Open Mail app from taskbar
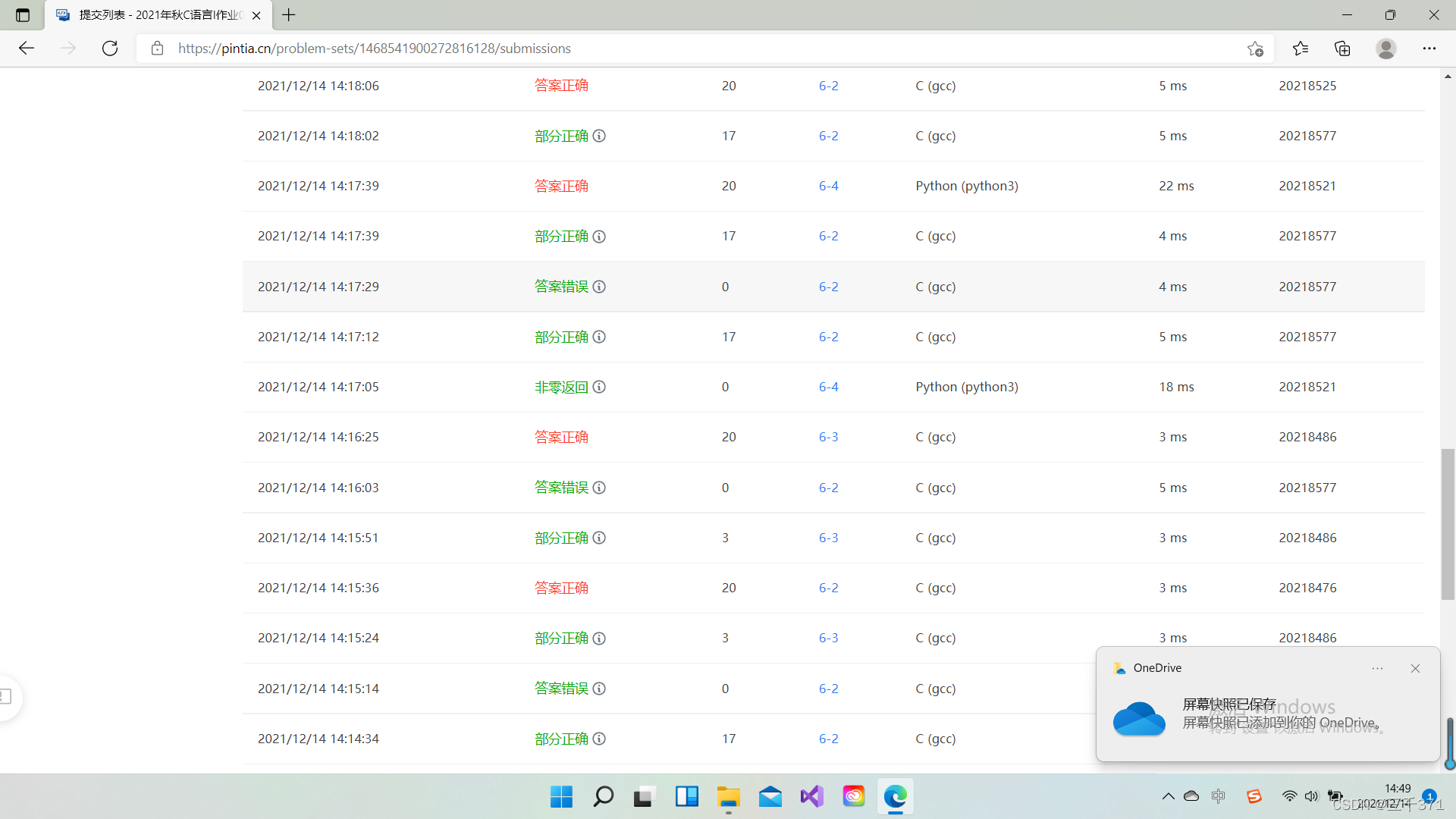Screen dimensions: 1456x819 click(x=770, y=796)
